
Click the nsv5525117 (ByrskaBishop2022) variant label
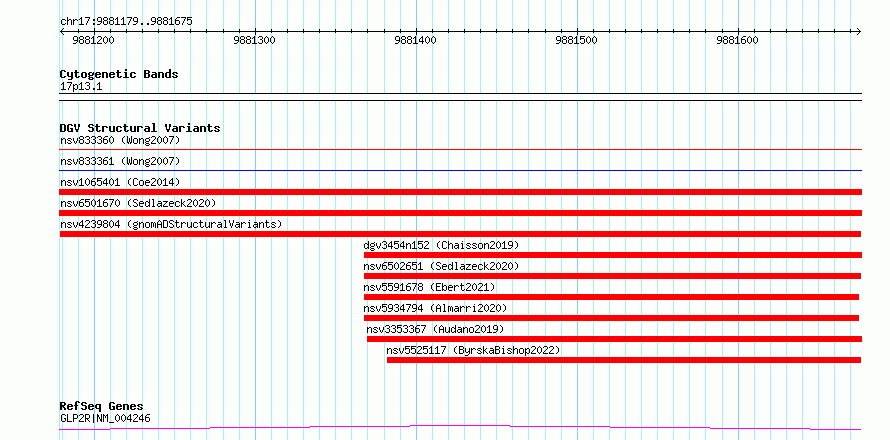point(473,350)
